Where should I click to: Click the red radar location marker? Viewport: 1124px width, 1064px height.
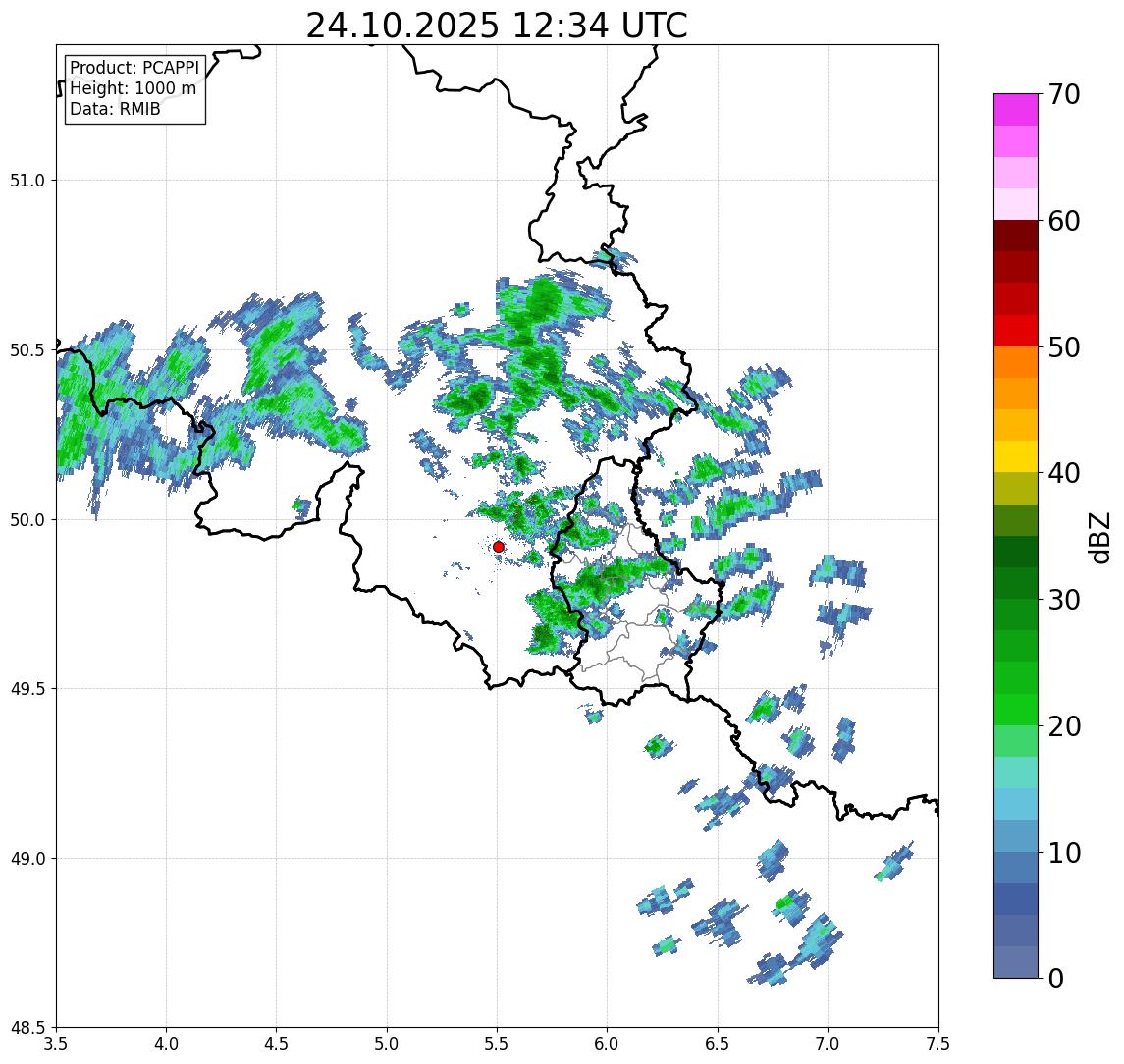(499, 547)
